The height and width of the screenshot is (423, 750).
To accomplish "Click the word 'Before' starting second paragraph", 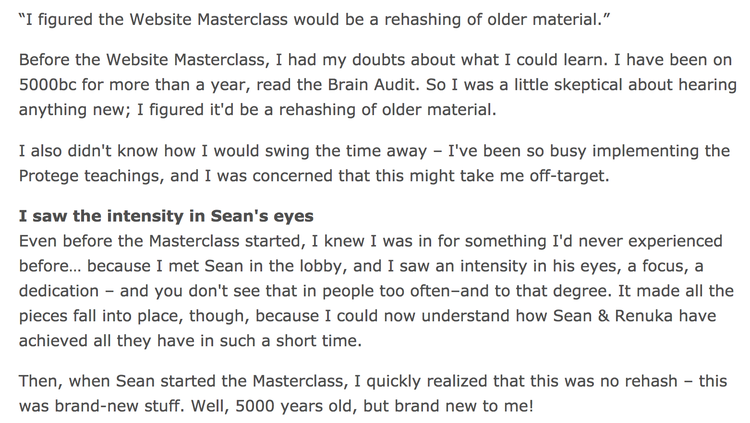I will point(44,60).
